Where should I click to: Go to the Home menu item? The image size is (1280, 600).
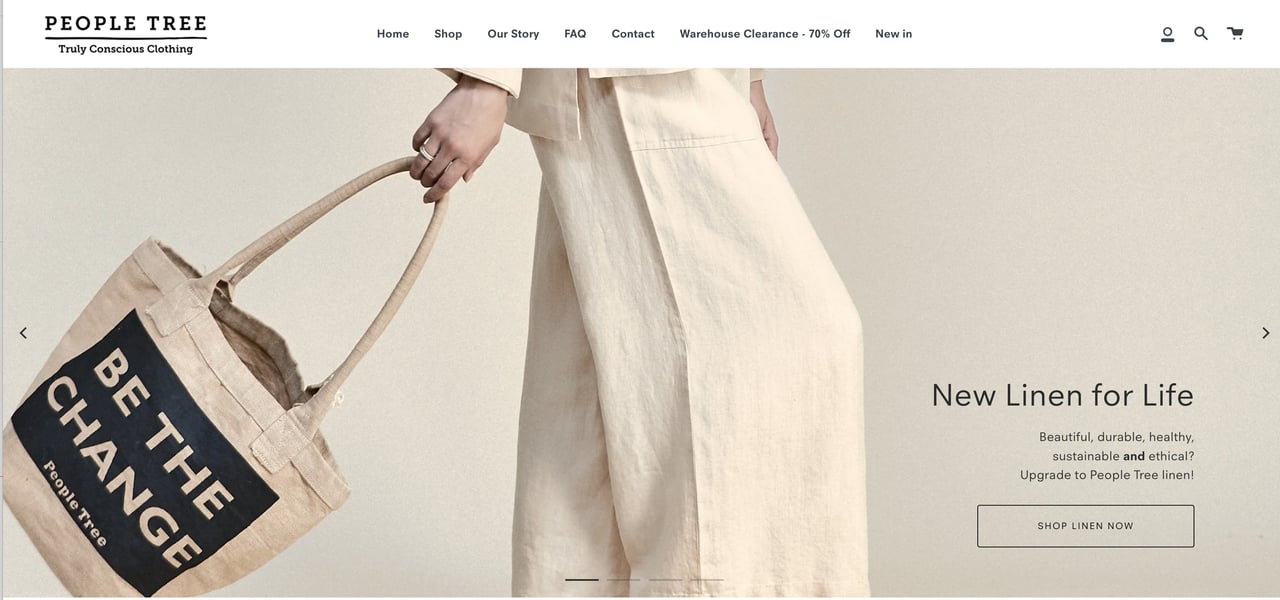(393, 34)
